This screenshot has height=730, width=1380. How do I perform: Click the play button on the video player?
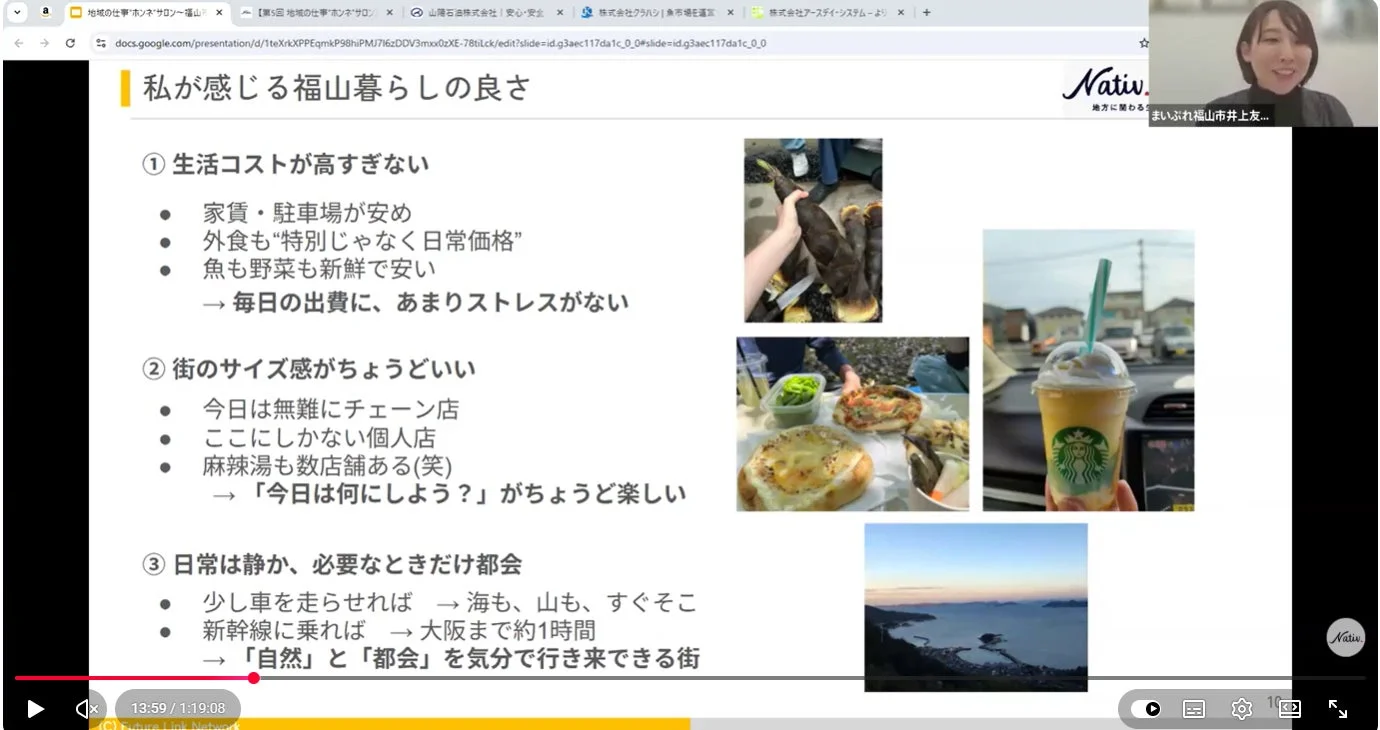click(x=34, y=709)
